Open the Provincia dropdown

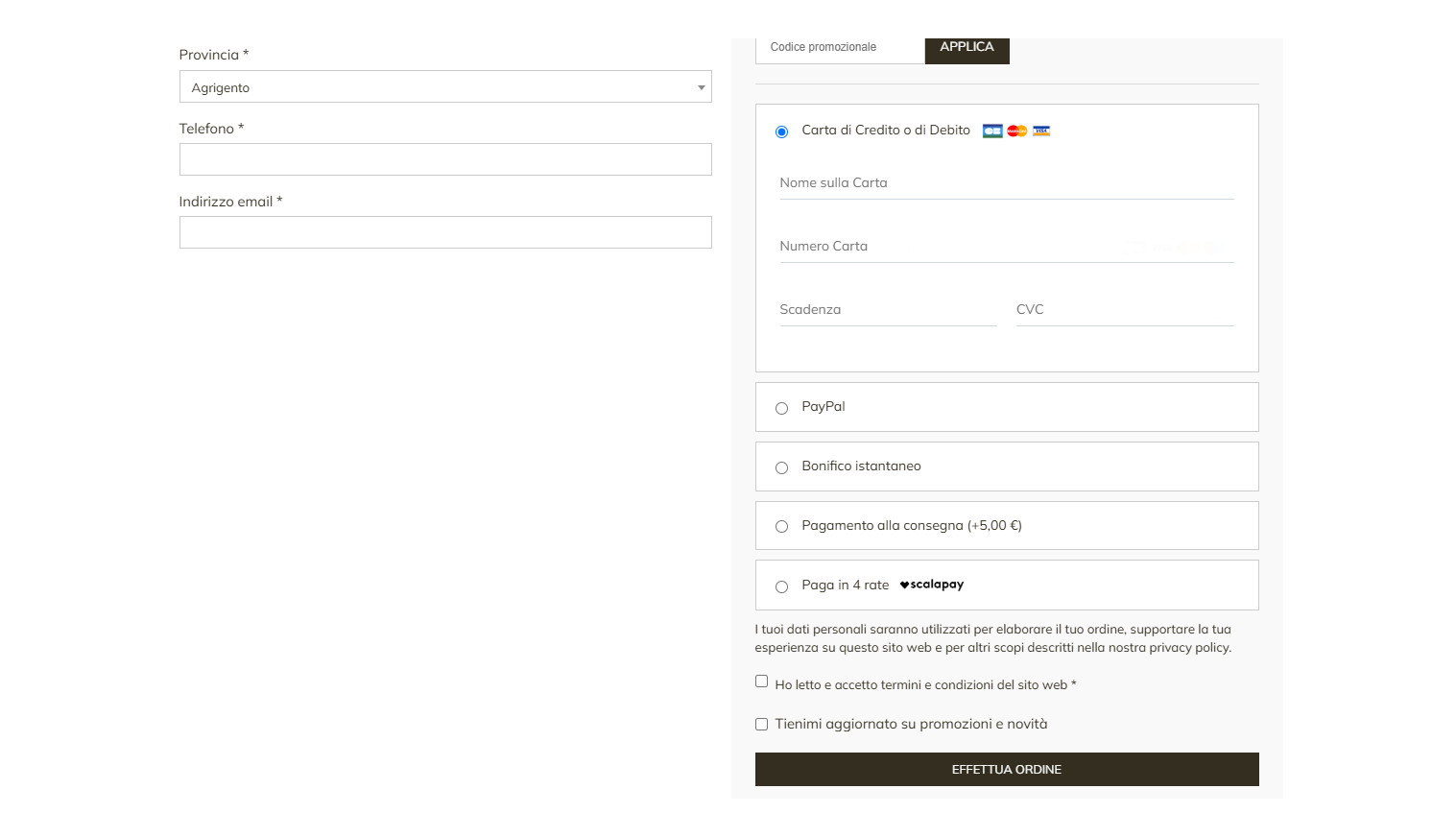pyautogui.click(x=445, y=87)
